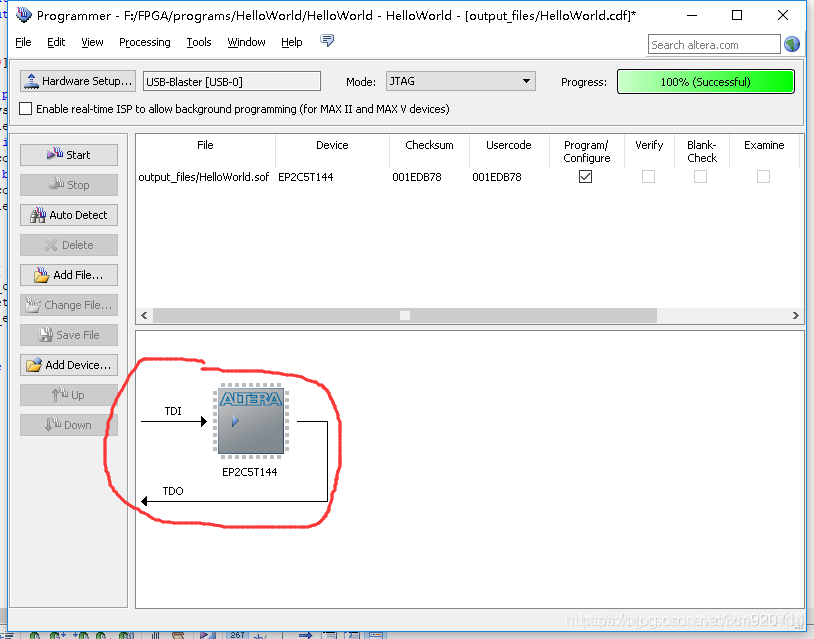The height and width of the screenshot is (639, 814).
Task: Open the Help menu
Action: click(291, 42)
